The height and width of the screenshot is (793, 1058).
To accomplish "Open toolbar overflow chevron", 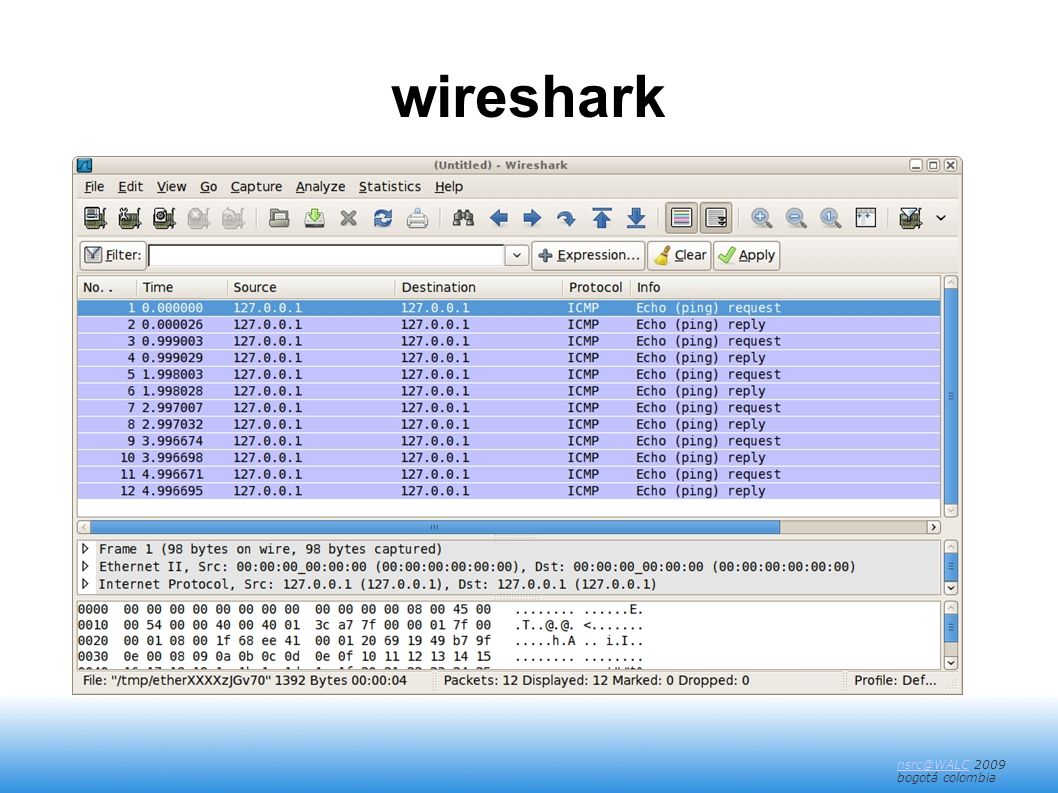I will click(x=941, y=218).
